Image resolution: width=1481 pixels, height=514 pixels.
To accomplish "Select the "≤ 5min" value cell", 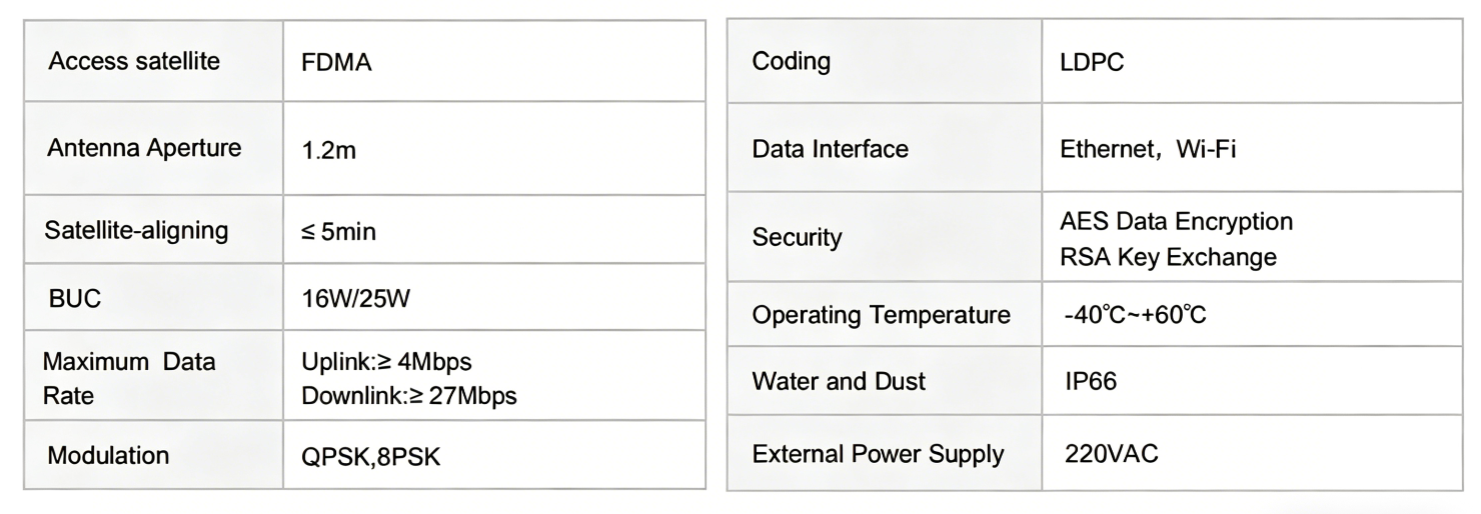I will [x=339, y=233].
